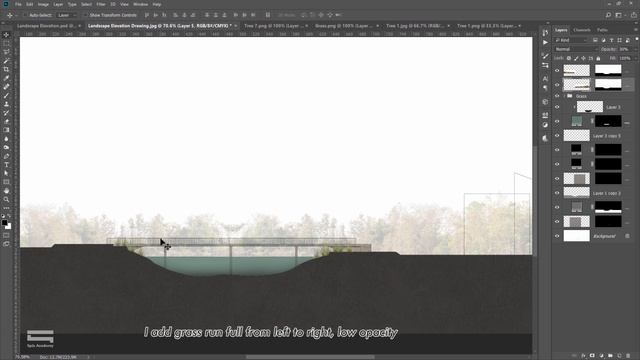The image size is (640, 360).
Task: Toggle the Auto-Select checkbox
Action: pos(24,15)
